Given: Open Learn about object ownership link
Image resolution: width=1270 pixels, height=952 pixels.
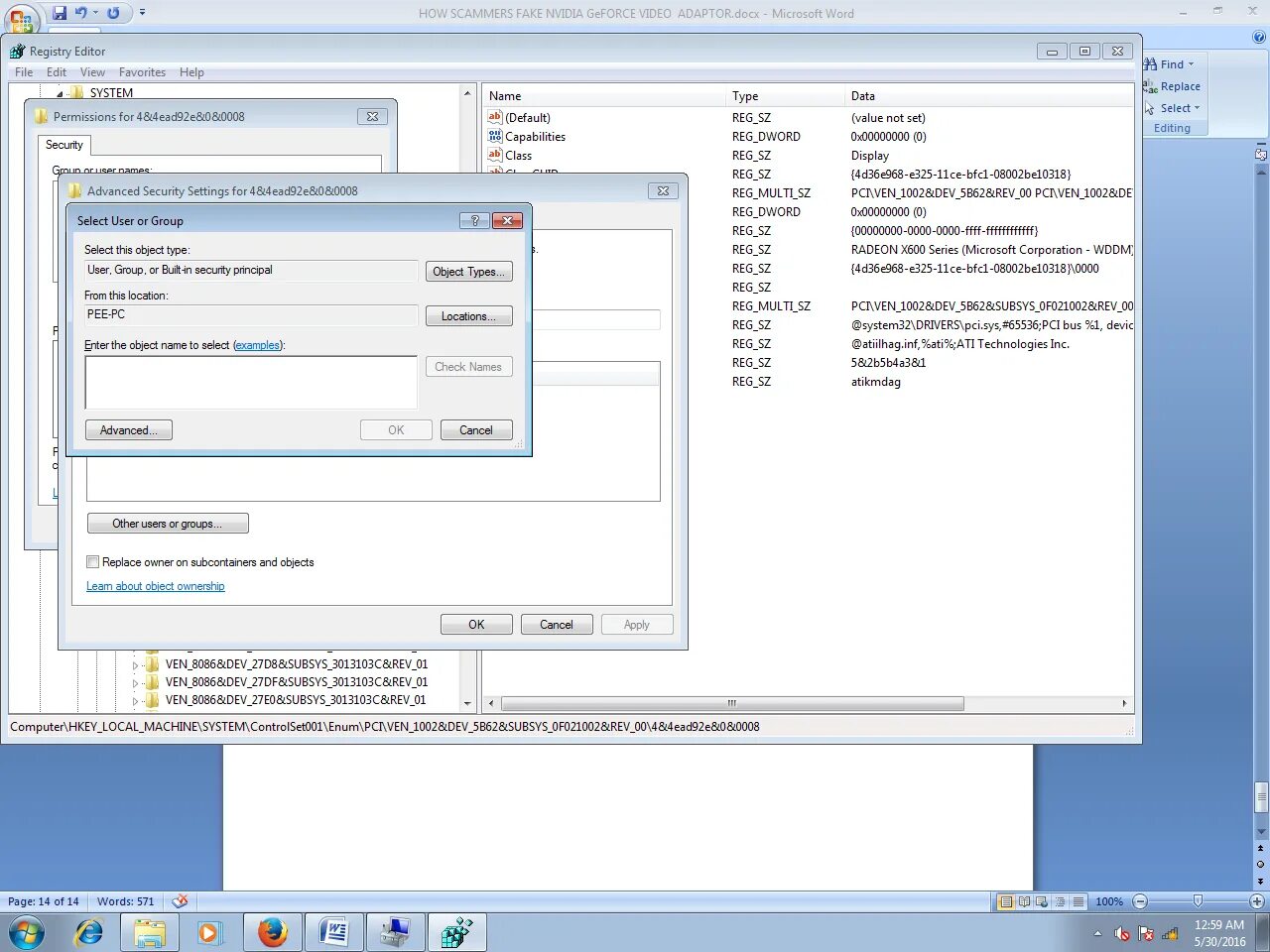Looking at the screenshot, I should 156,586.
